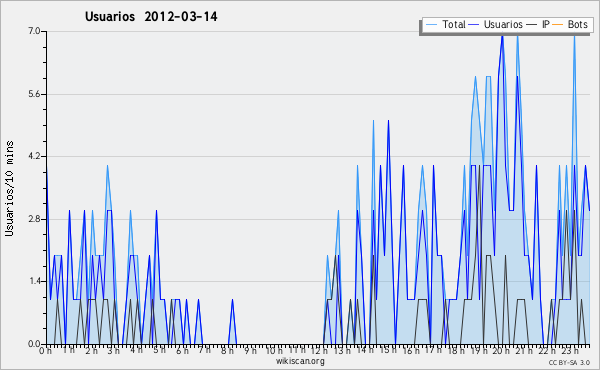This screenshot has height=370, width=600.
Task: Click the 'CC BY-SA 3.0' license text
Action: click(569, 362)
